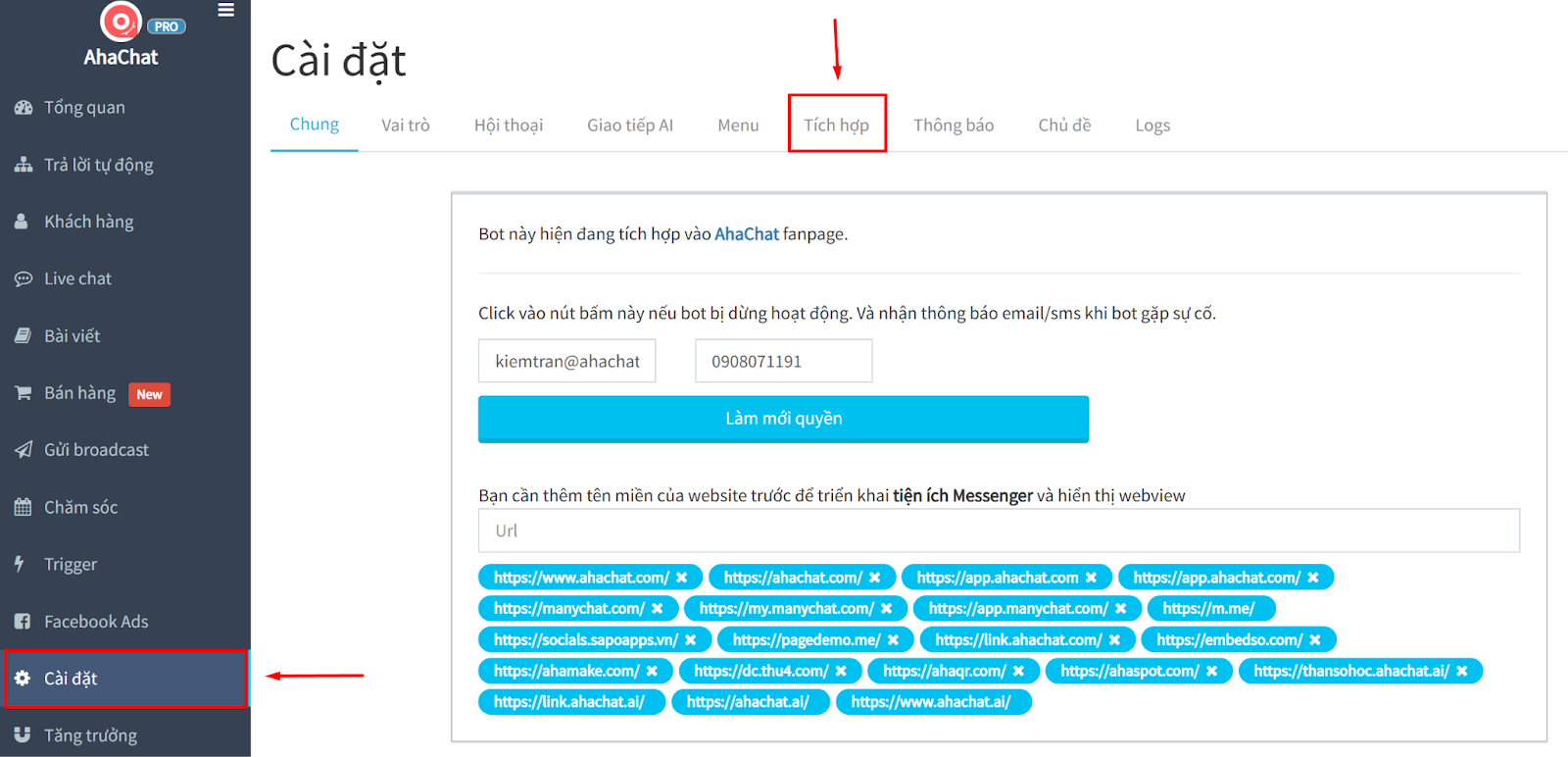Viewport: 1568px width, 757px height.
Task: Remove https://dc.thu4.com/ domain tag
Action: coord(841,671)
